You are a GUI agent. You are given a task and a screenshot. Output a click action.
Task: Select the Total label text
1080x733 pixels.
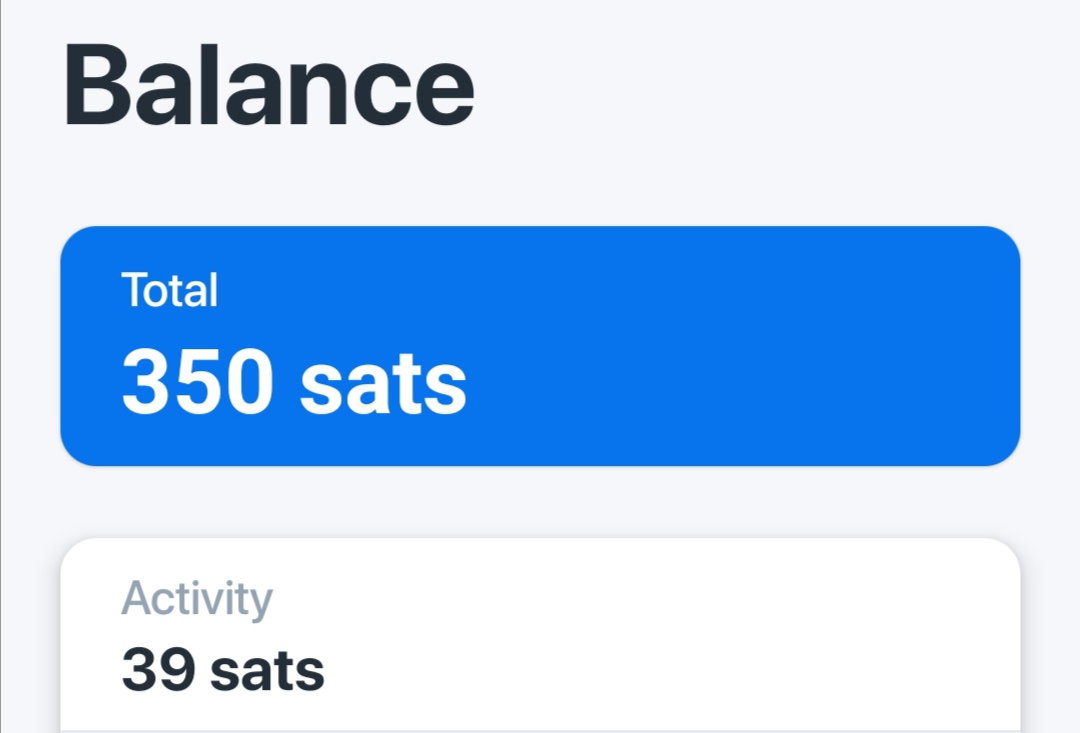click(169, 290)
